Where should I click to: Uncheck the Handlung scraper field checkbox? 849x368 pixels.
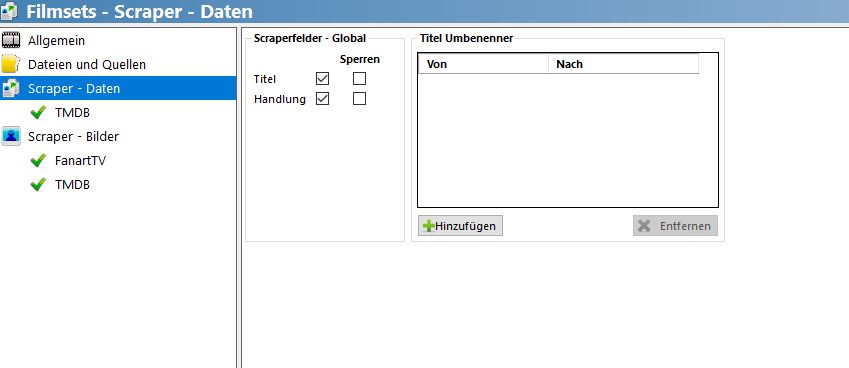point(322,98)
